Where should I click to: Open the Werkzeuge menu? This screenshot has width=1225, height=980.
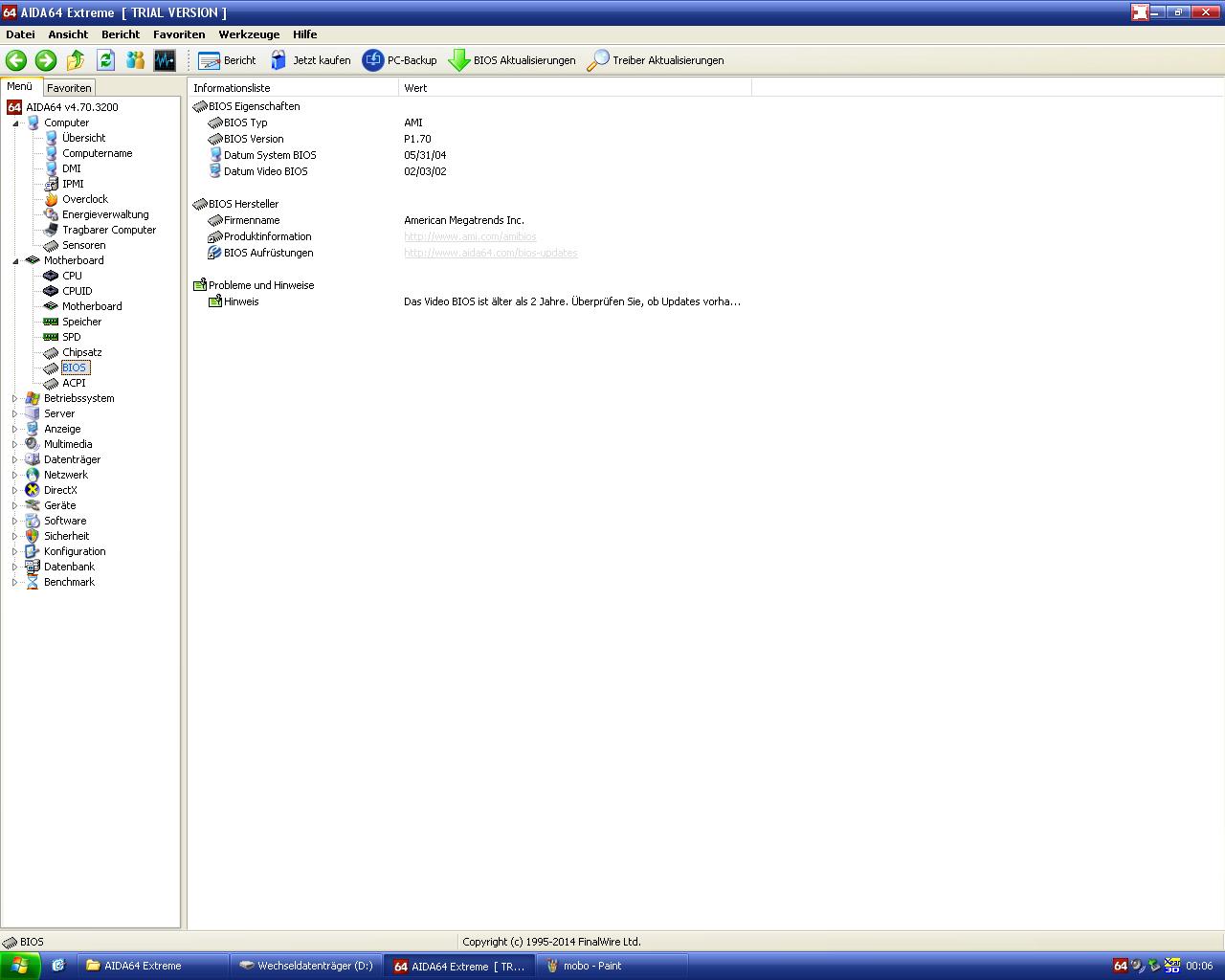pos(249,34)
